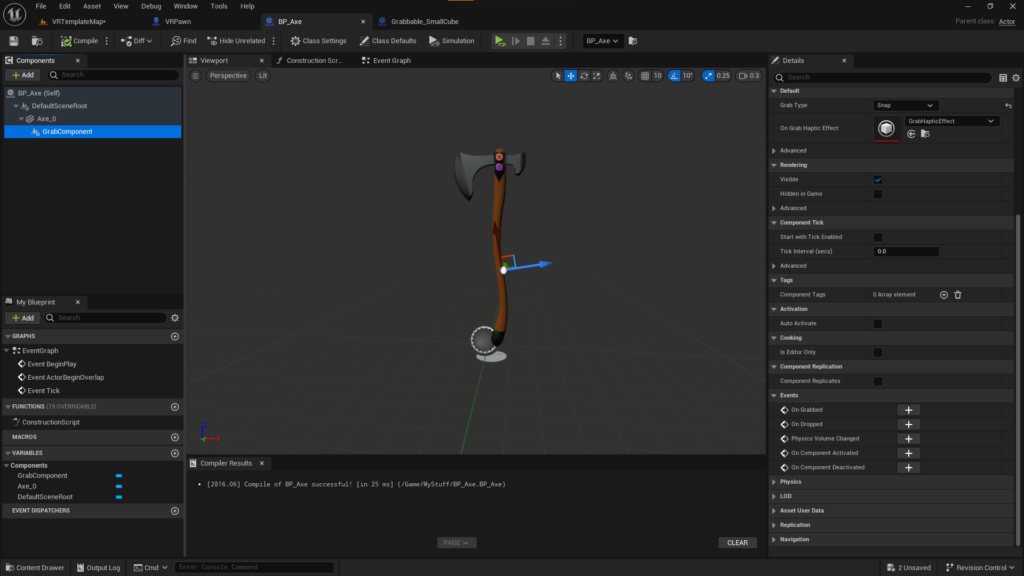1024x576 pixels.
Task: Add On Grabbed event with plus button
Action: click(x=908, y=410)
